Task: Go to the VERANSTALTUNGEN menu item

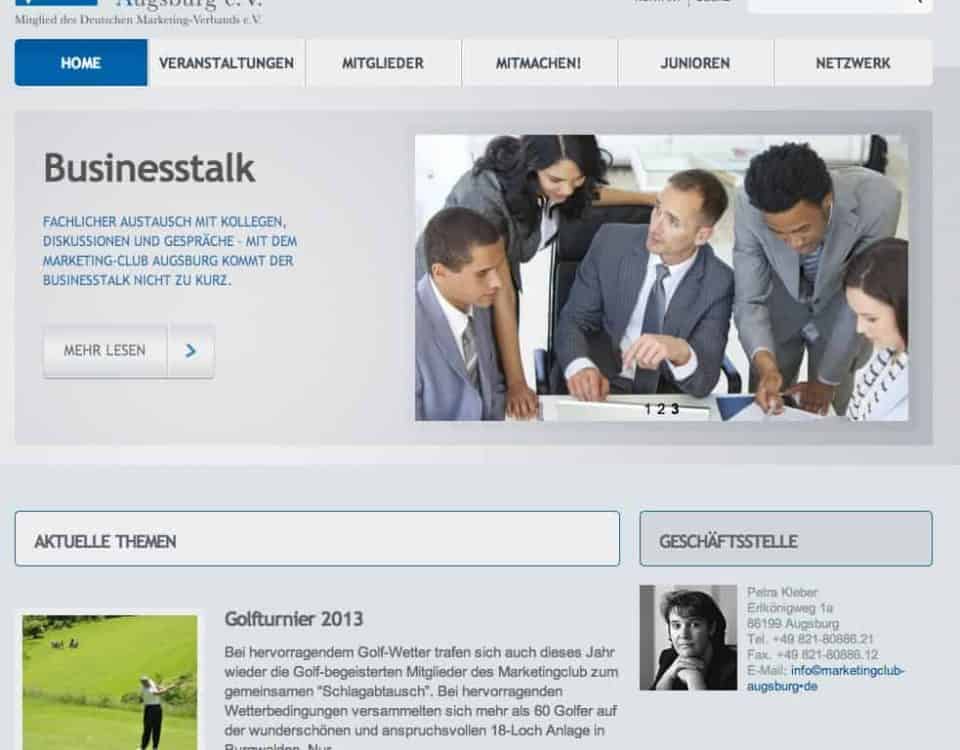Action: [227, 63]
